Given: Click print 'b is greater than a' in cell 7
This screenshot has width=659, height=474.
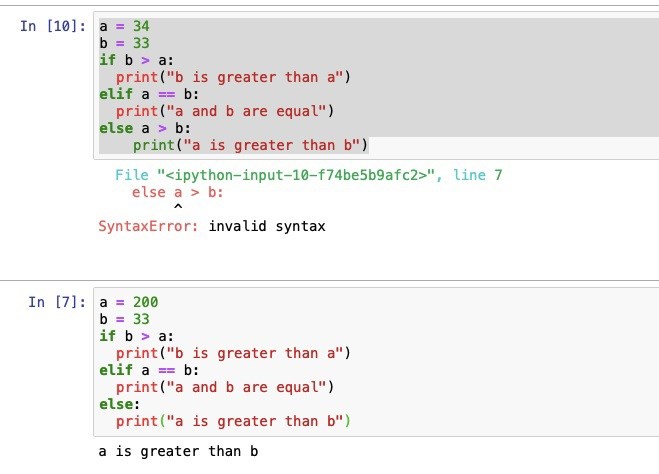Looking at the screenshot, I should pyautogui.click(x=233, y=353).
